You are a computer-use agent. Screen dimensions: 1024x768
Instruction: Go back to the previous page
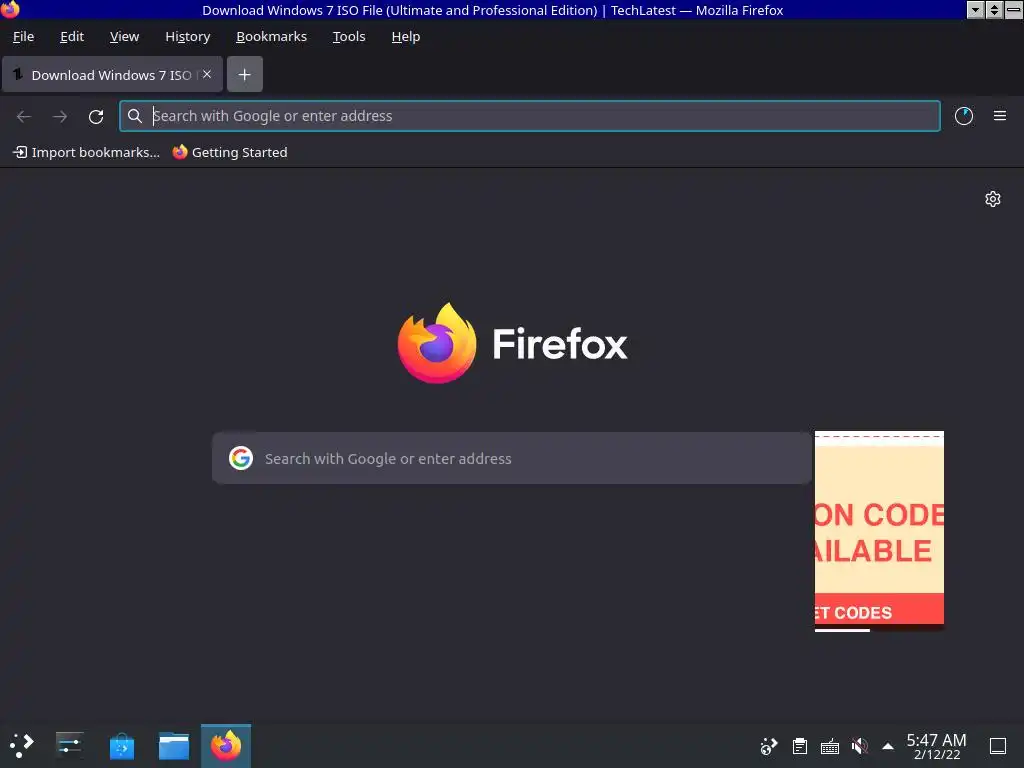coord(24,116)
